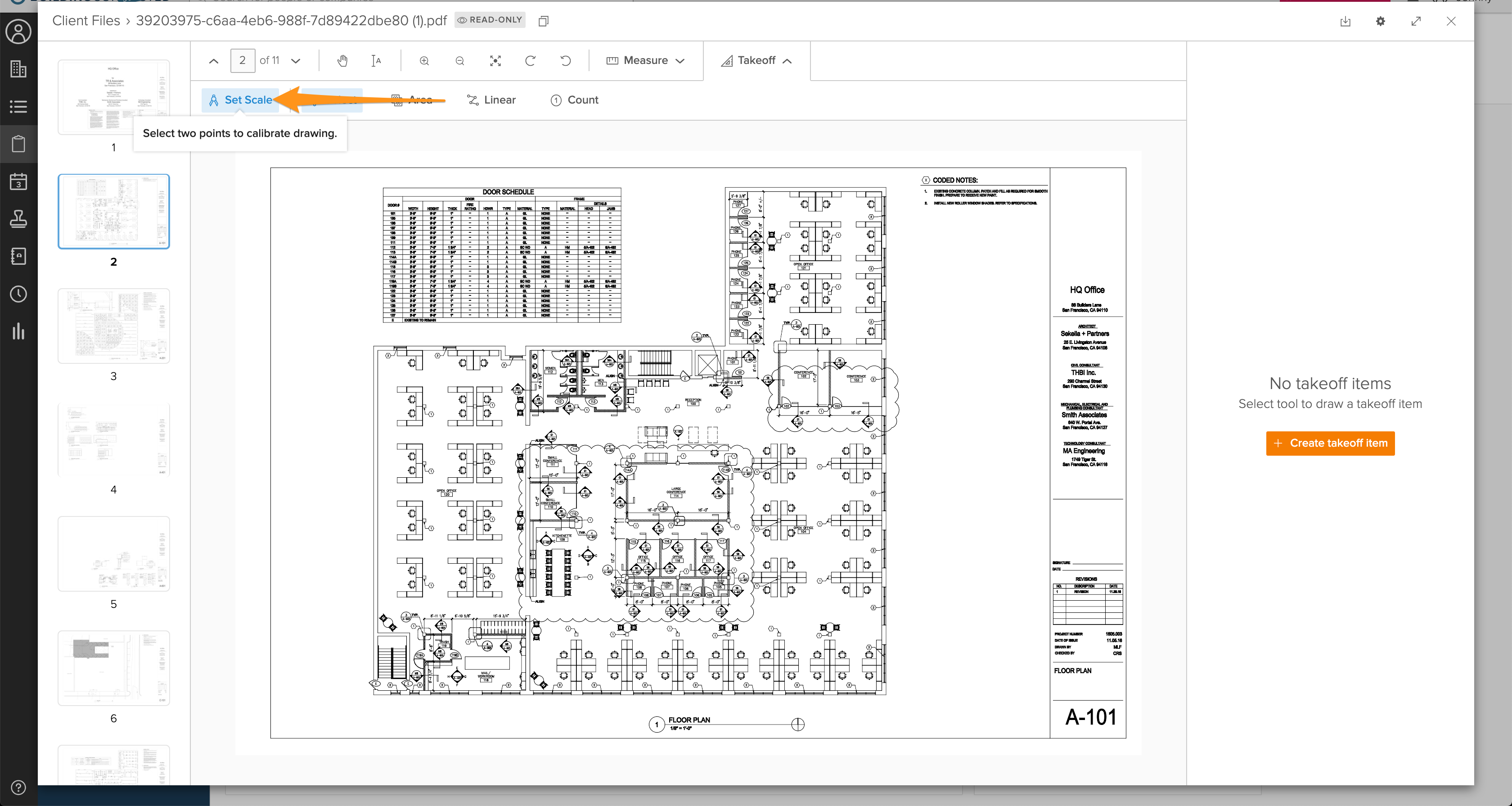1512x806 pixels.
Task: Click the Set Scale button
Action: 240,100
